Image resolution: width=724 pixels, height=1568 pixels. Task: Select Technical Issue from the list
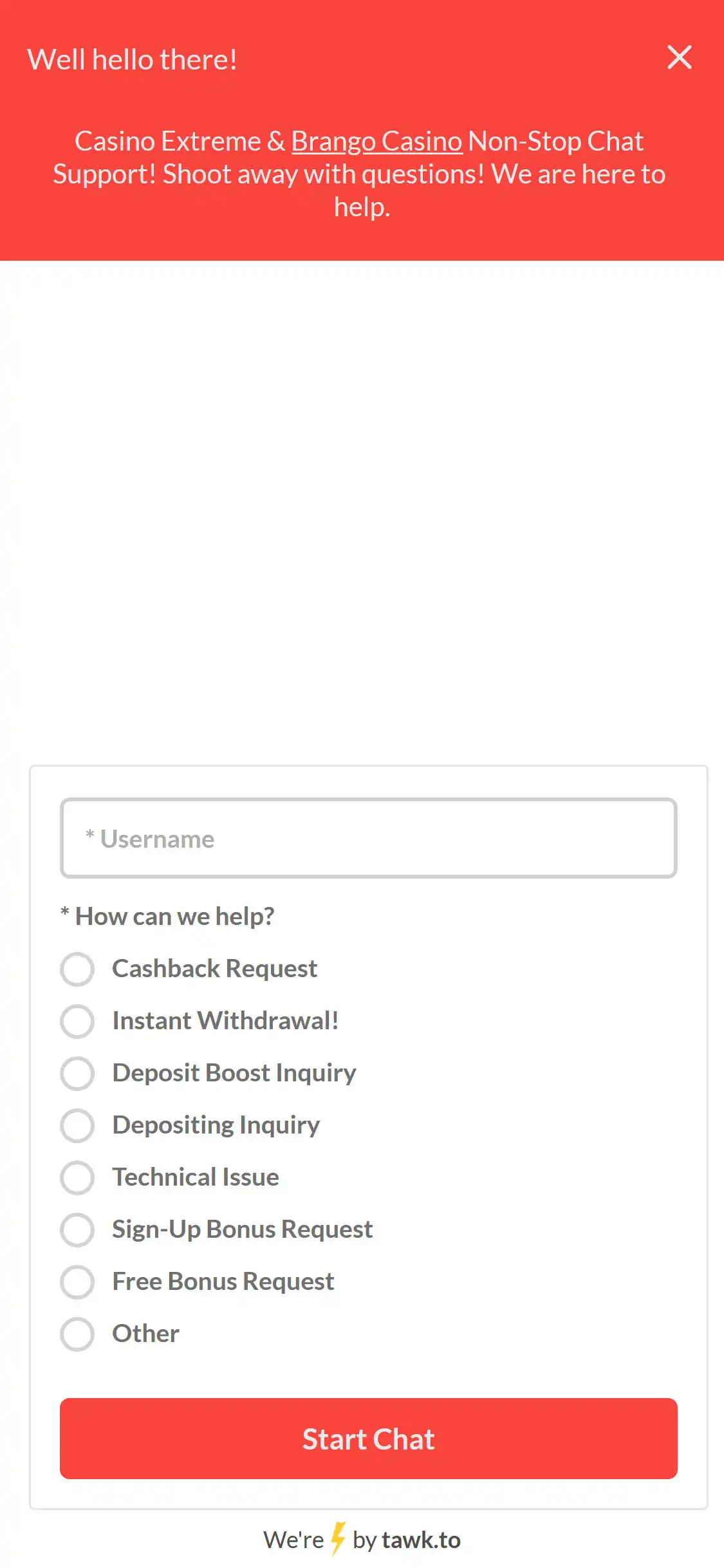(x=195, y=1178)
